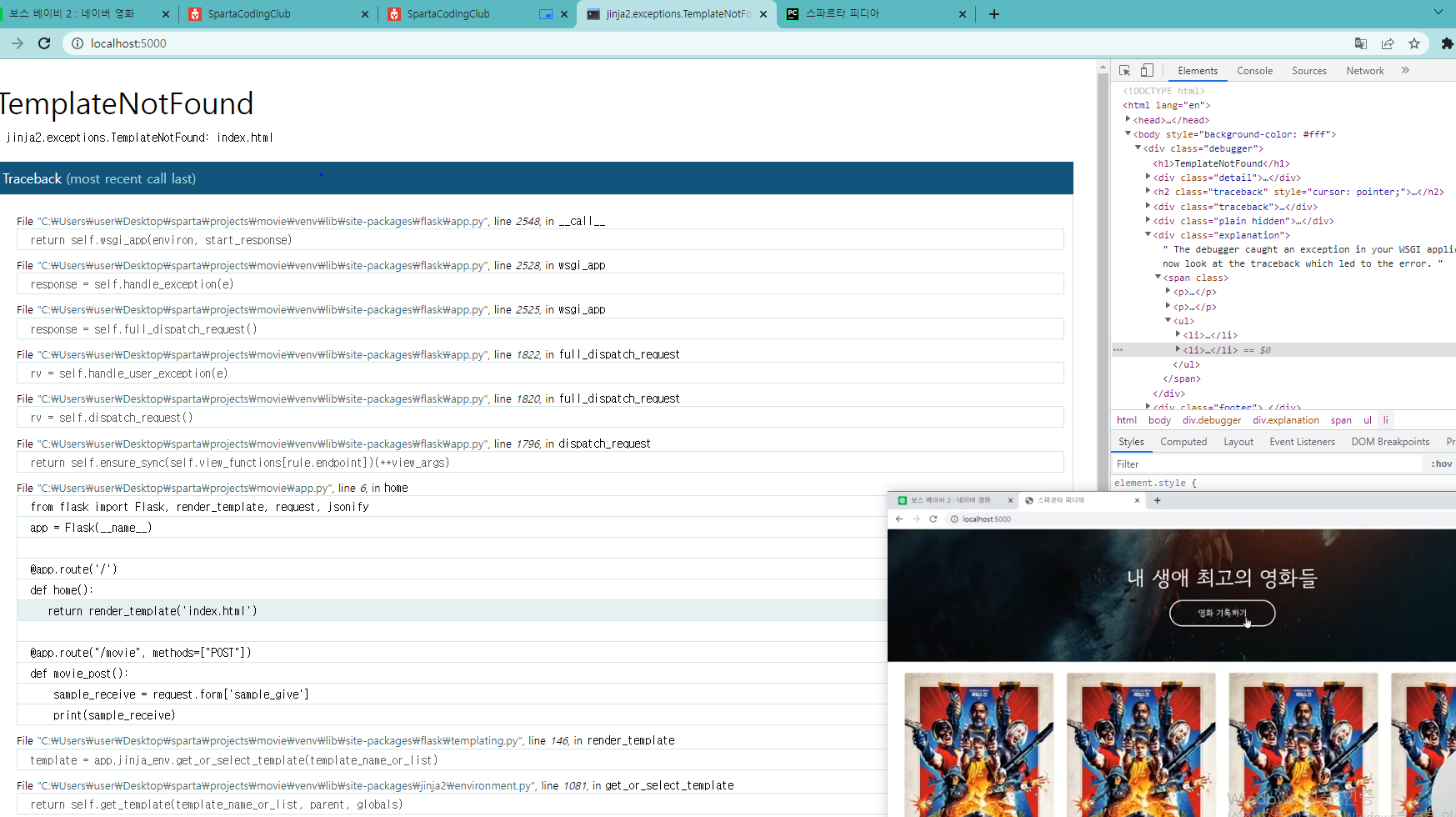Open the Computed styles tab
Viewport: 1456px width, 817px height.
1183,442
